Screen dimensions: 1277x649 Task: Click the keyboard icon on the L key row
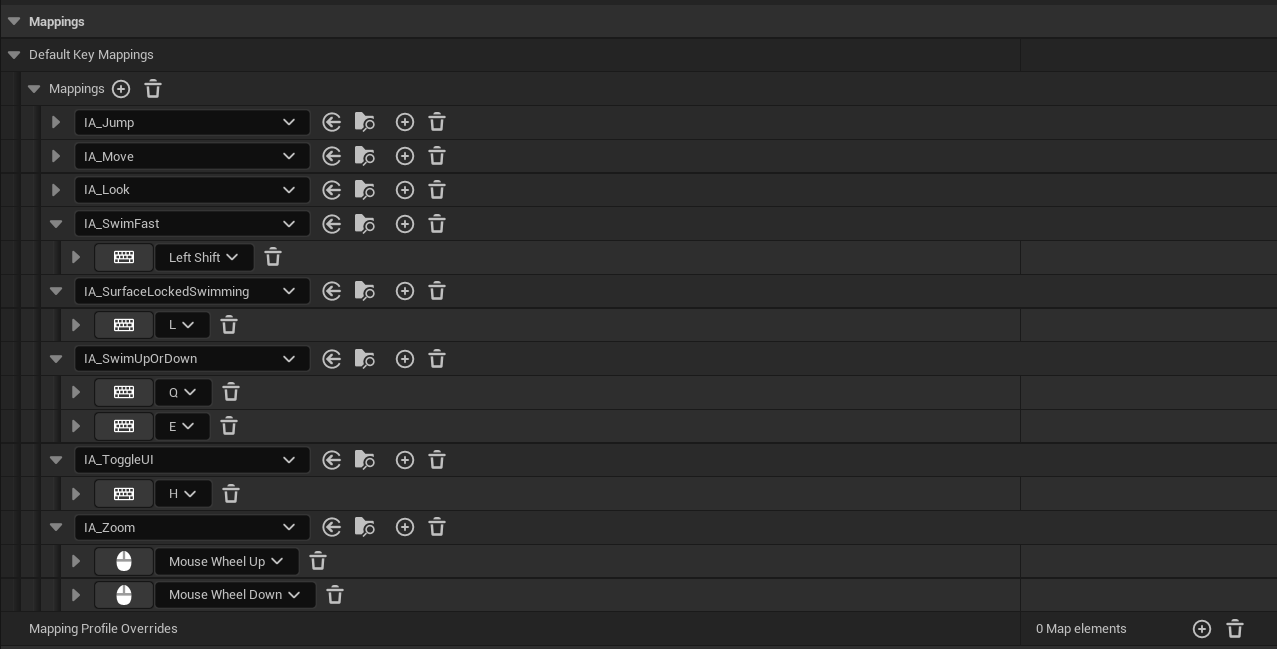point(124,324)
